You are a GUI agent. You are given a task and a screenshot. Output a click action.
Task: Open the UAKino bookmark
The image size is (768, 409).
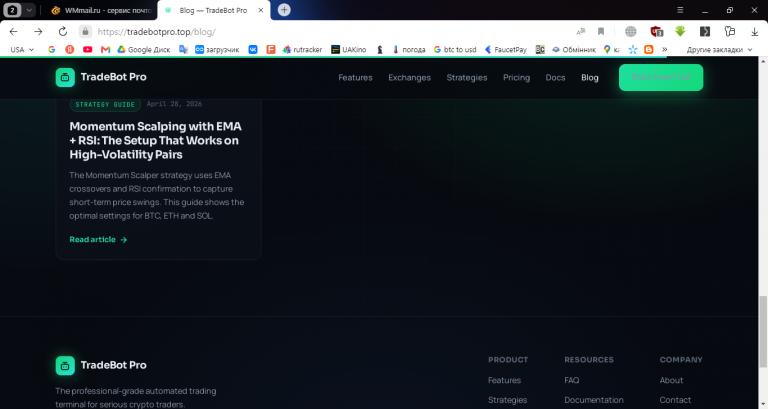[349, 49]
